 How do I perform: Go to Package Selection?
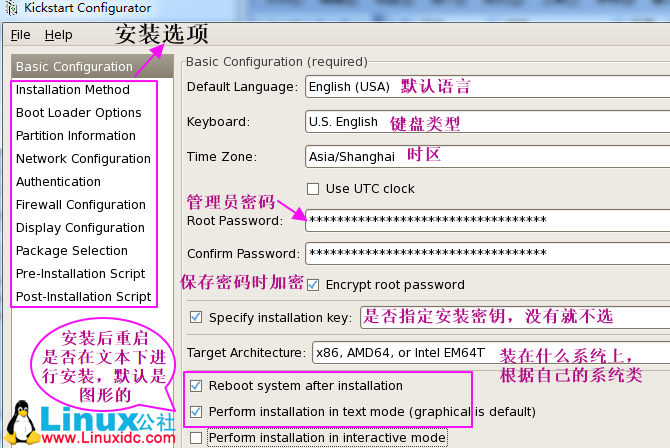click(x=72, y=251)
